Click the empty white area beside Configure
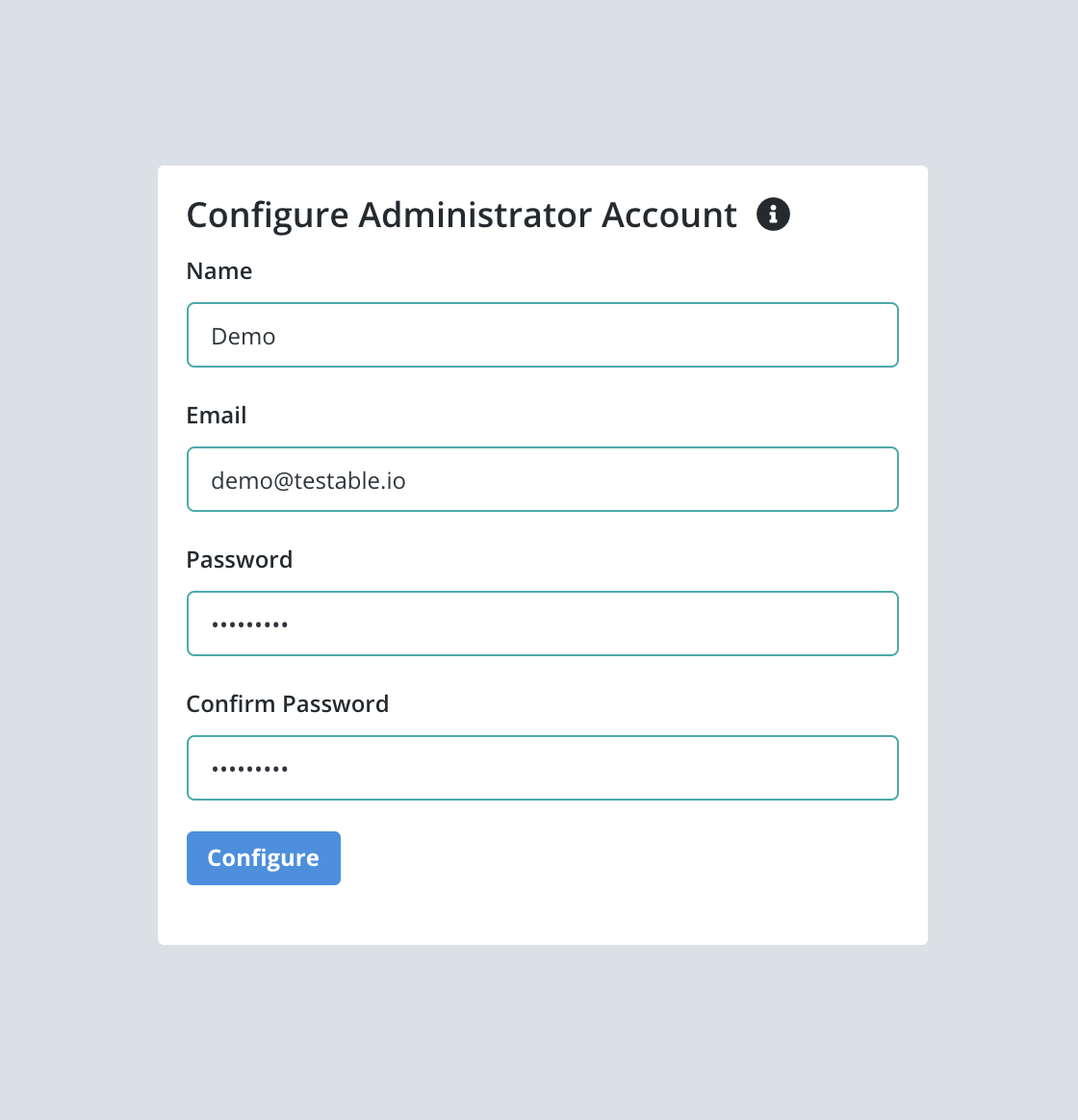 tap(614, 858)
